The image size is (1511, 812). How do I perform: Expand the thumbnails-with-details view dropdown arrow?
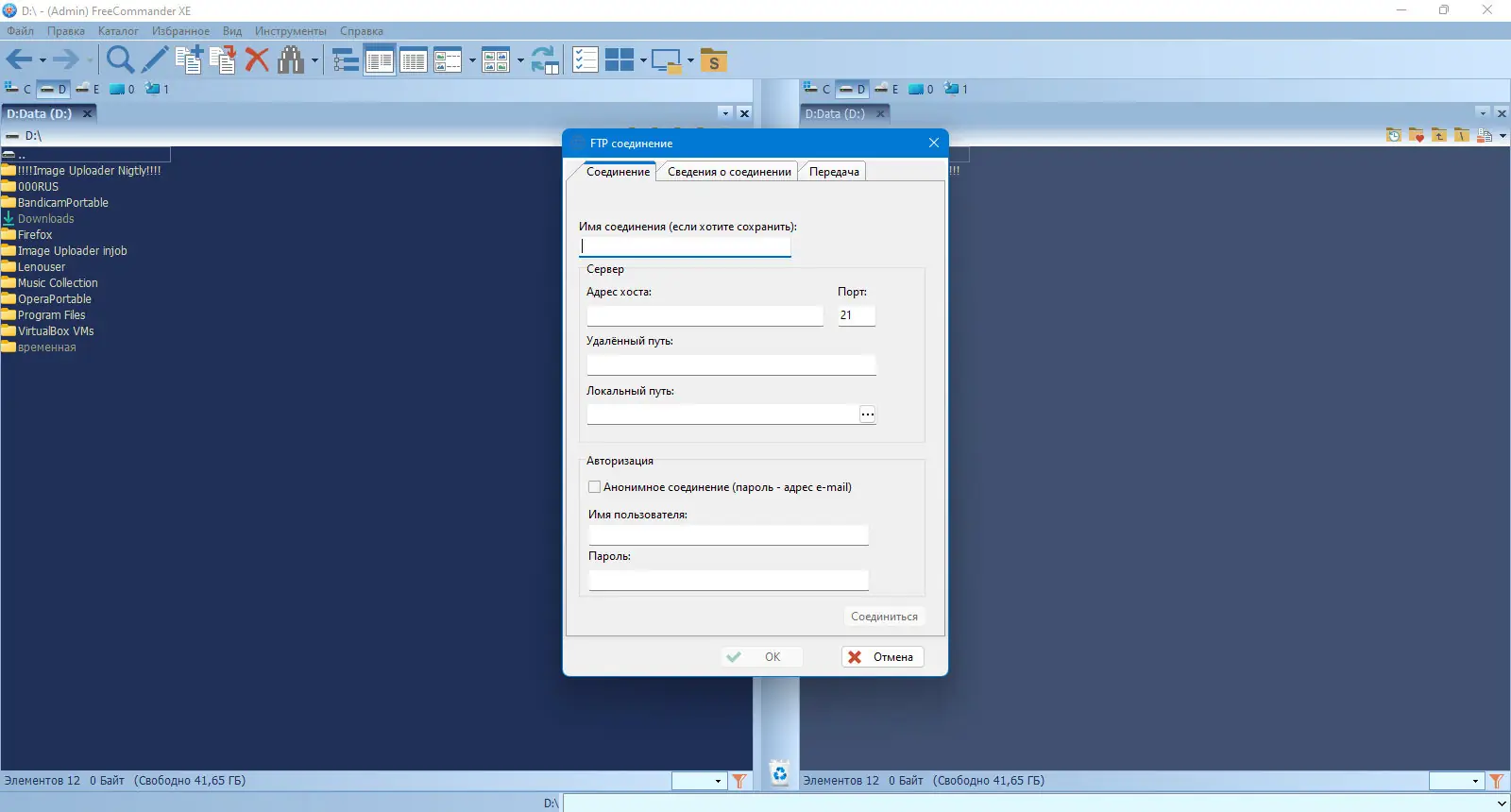(x=472, y=61)
